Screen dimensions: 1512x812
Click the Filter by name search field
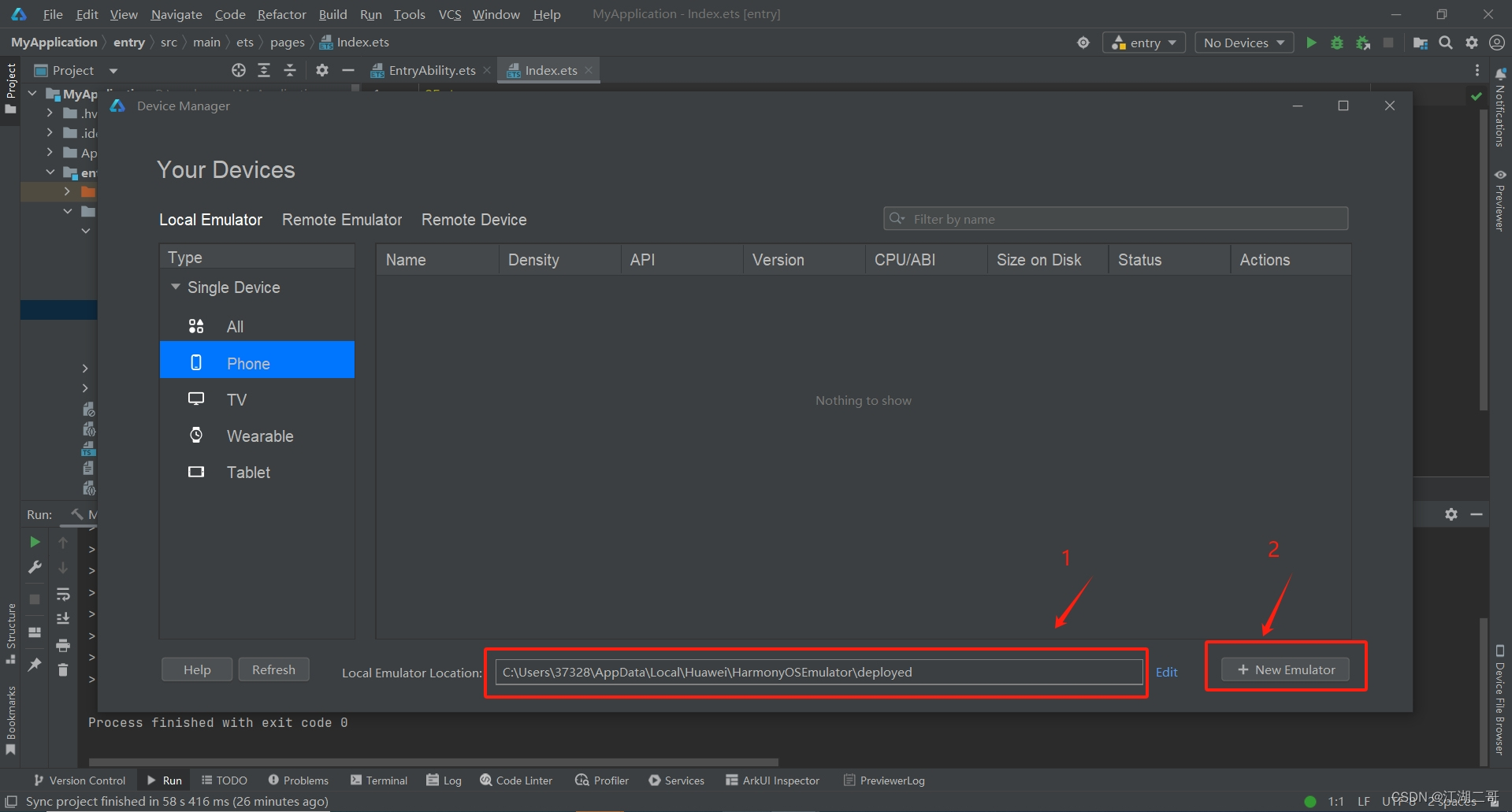pyautogui.click(x=1116, y=218)
